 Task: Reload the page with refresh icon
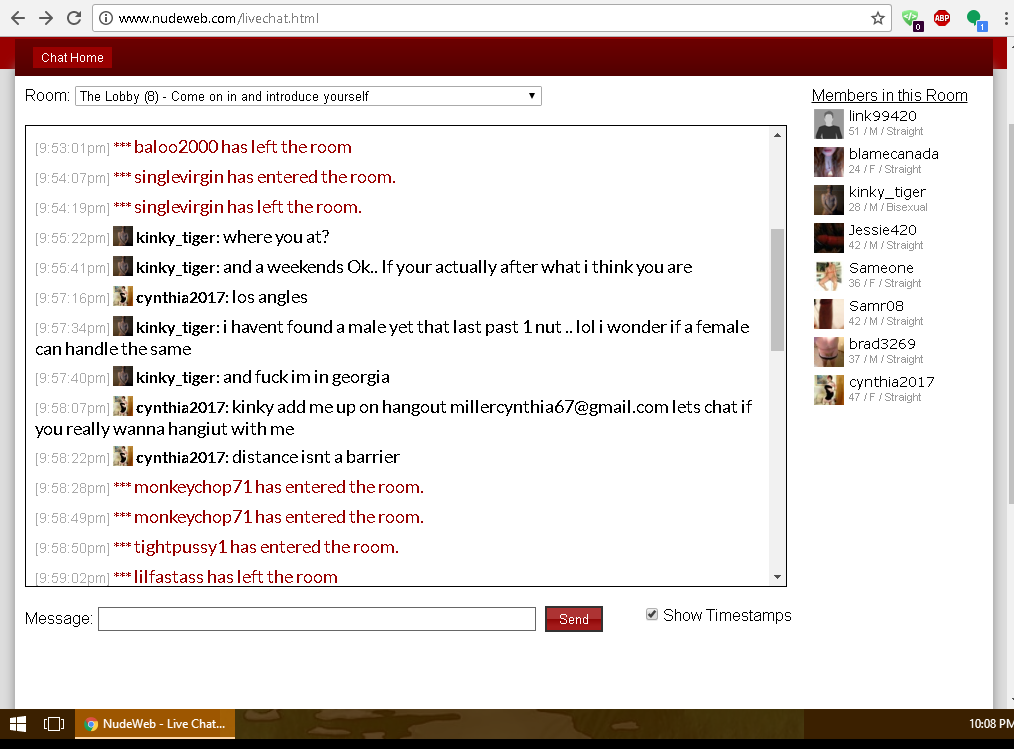[74, 18]
